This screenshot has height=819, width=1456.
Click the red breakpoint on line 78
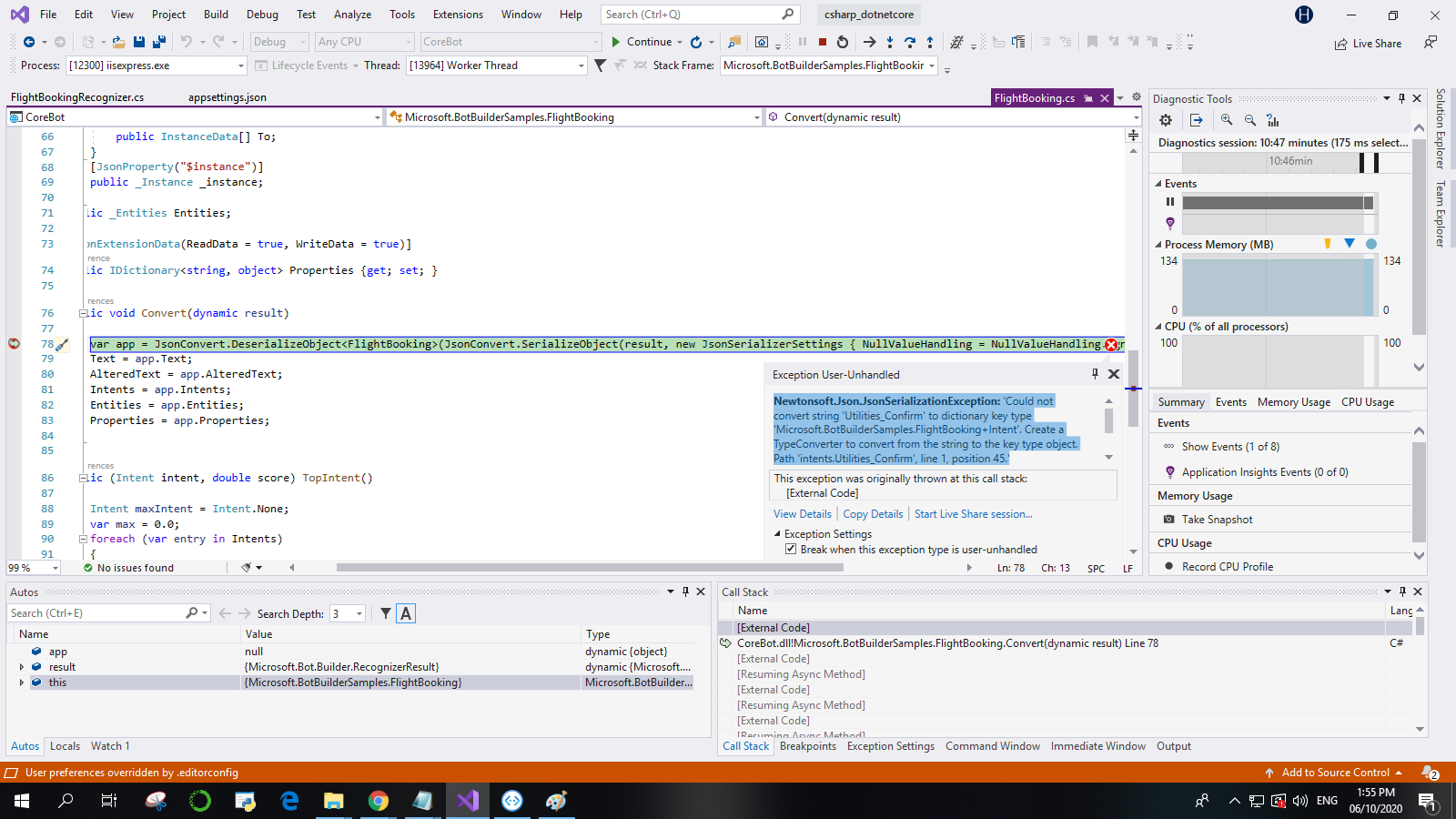[14, 344]
